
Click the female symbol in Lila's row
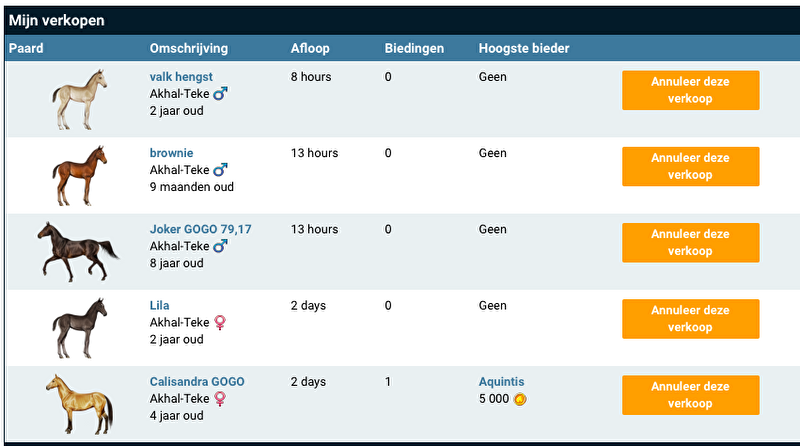click(x=220, y=322)
